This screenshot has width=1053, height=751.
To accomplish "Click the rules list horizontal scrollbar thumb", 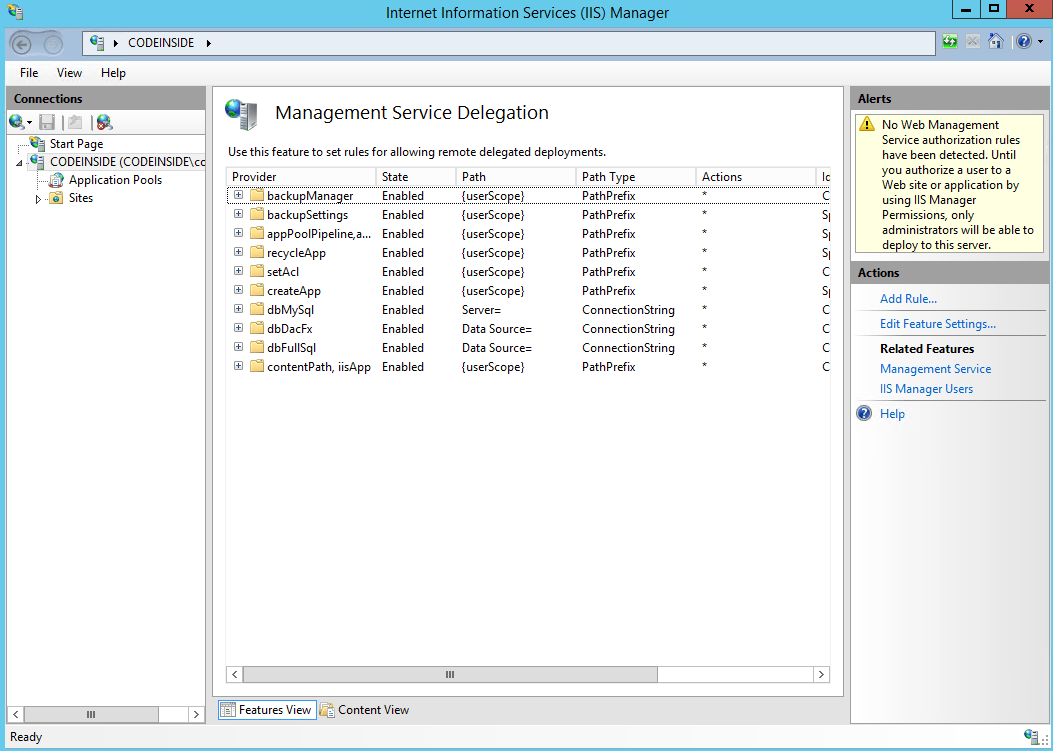I will pos(450,674).
